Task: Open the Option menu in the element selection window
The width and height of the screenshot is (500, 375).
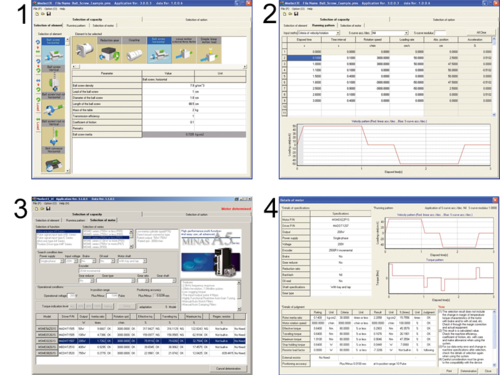Action: point(50,9)
